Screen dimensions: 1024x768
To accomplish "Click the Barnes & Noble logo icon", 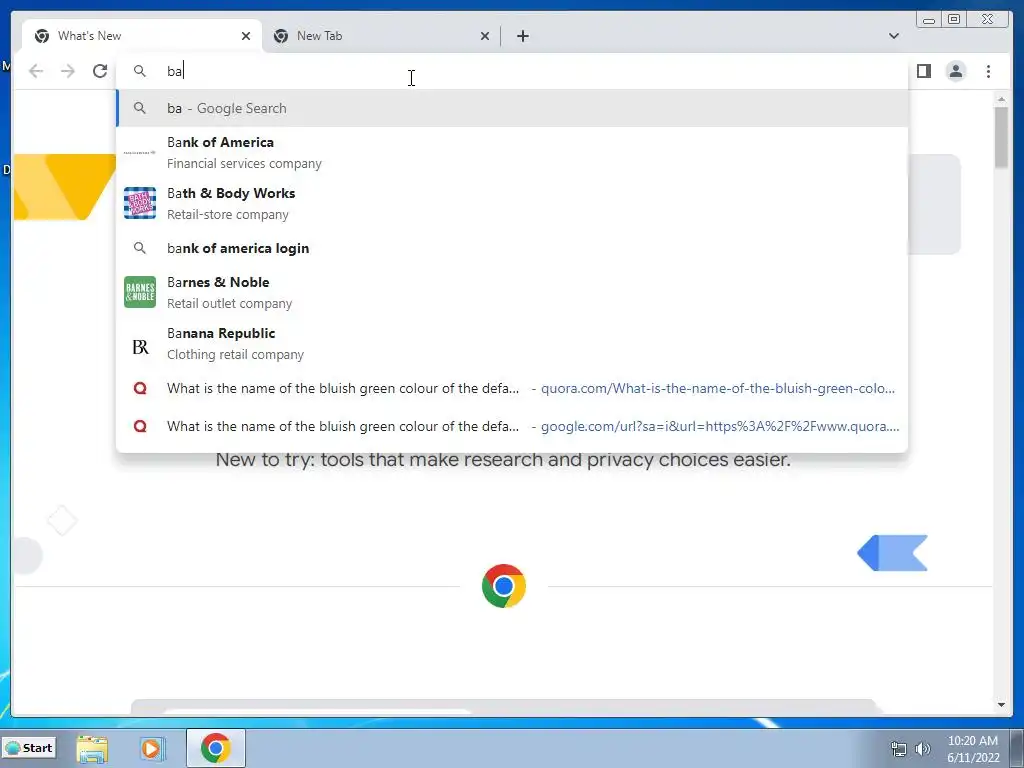I will (140, 292).
